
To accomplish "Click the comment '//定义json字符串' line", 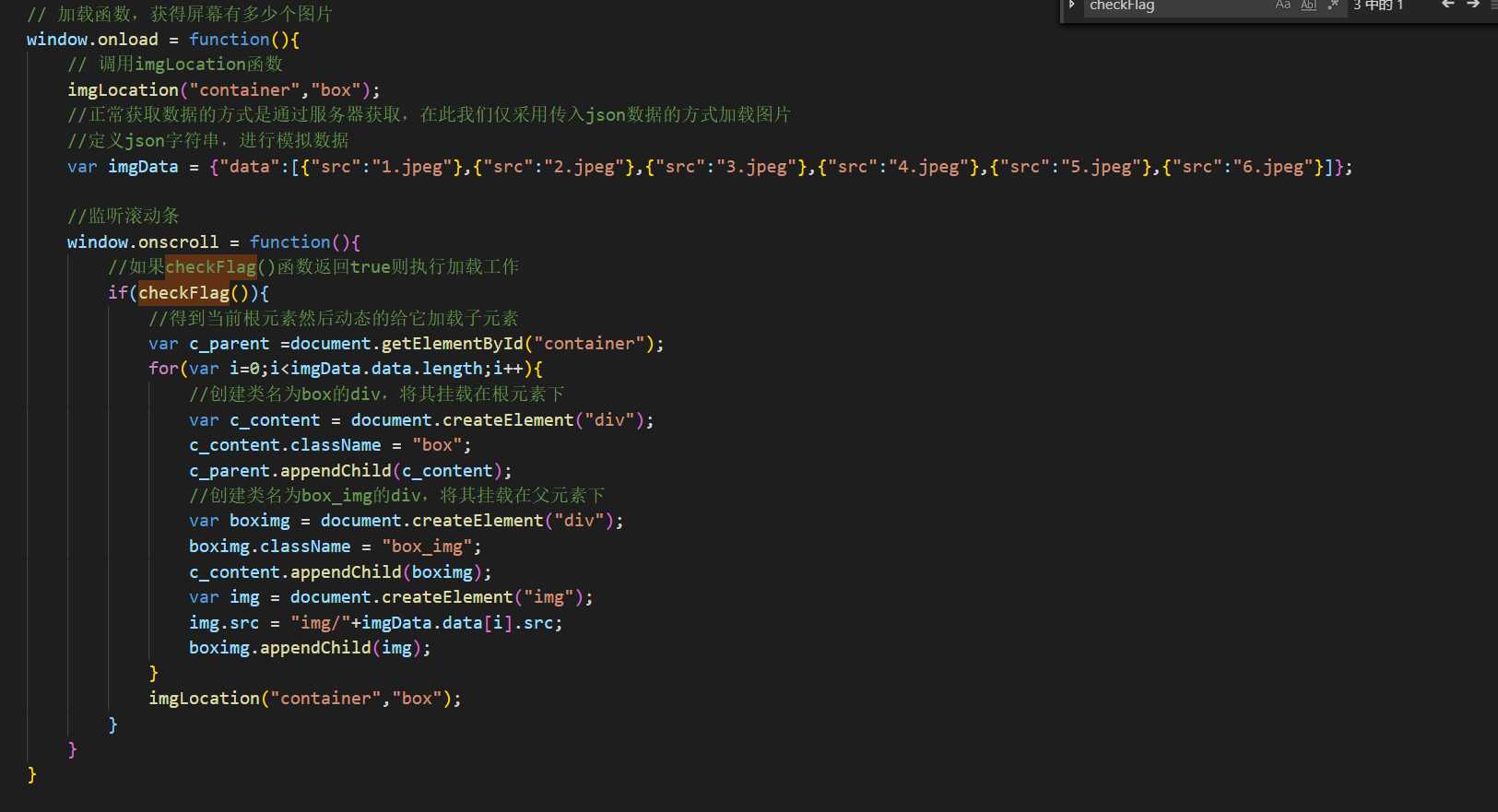I will click(x=208, y=141).
